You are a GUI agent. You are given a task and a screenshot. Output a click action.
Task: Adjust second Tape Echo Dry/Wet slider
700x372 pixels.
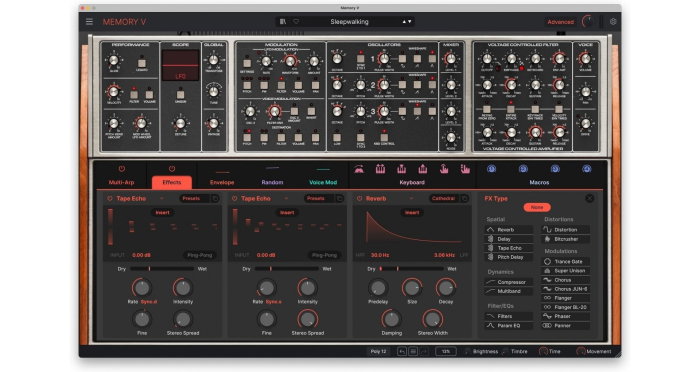(x=286, y=269)
